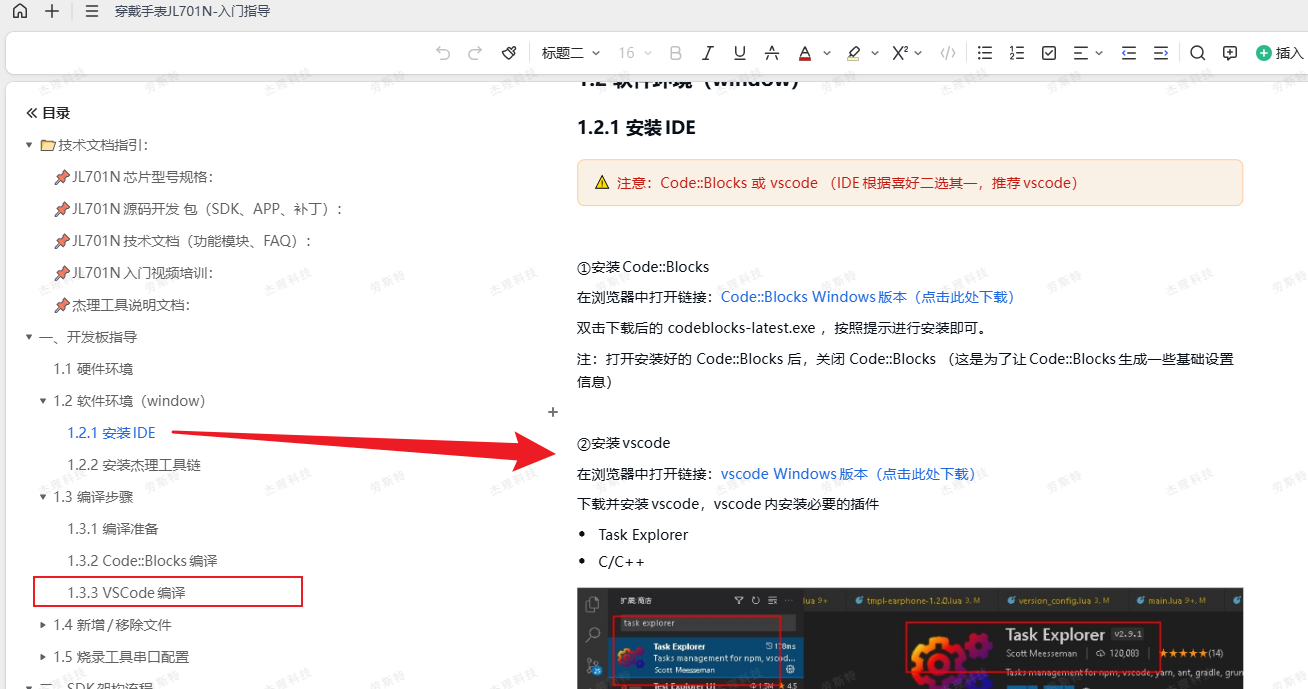
Task: Open the vscode Windows 版本 download link
Action: pos(848,474)
